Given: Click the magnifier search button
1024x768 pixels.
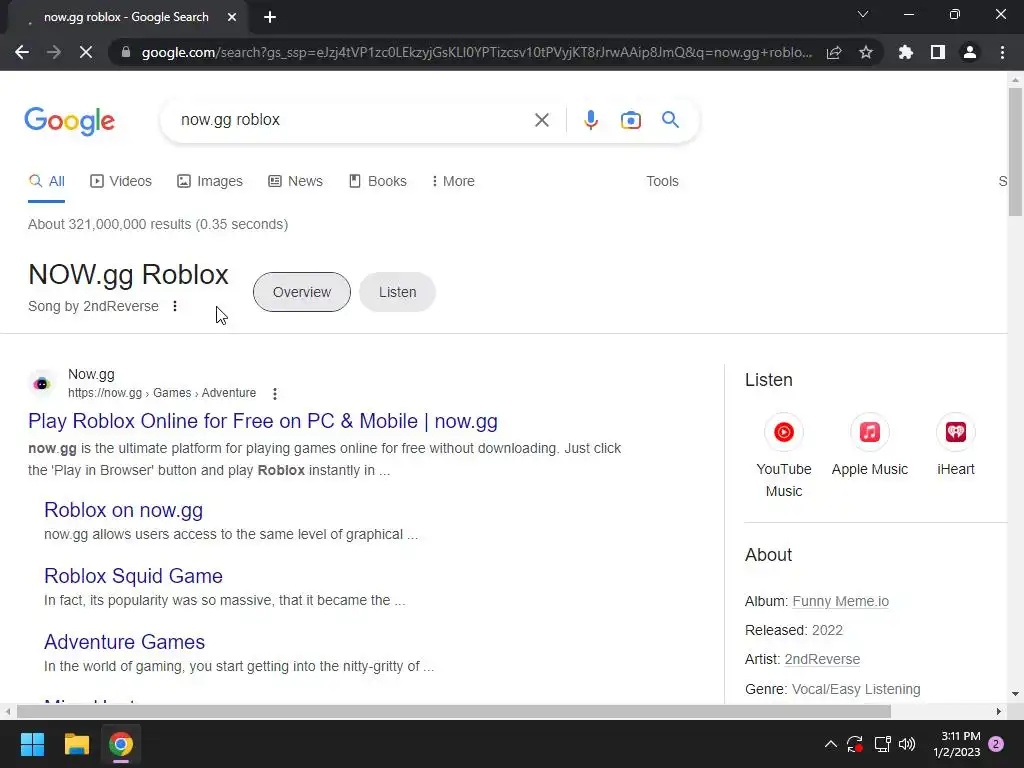Looking at the screenshot, I should pos(670,120).
